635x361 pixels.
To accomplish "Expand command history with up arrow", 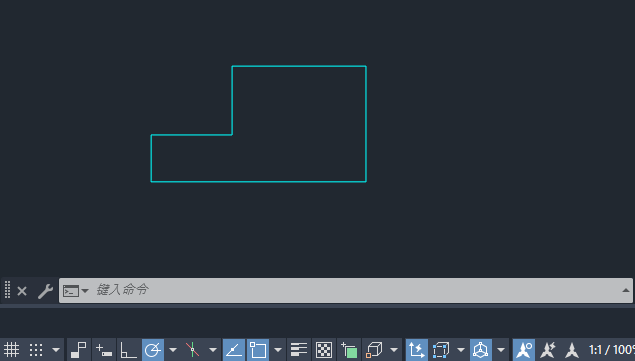I will (626, 290).
